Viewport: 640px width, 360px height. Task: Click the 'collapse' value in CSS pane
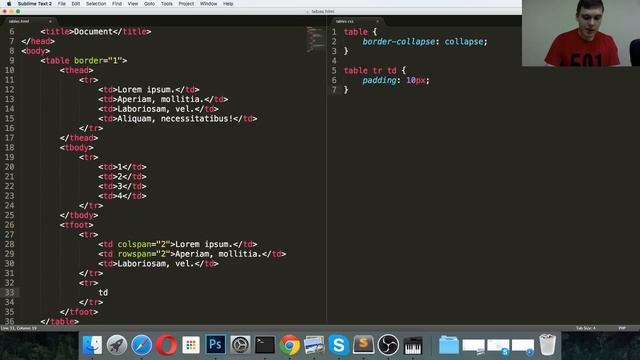click(x=464, y=42)
